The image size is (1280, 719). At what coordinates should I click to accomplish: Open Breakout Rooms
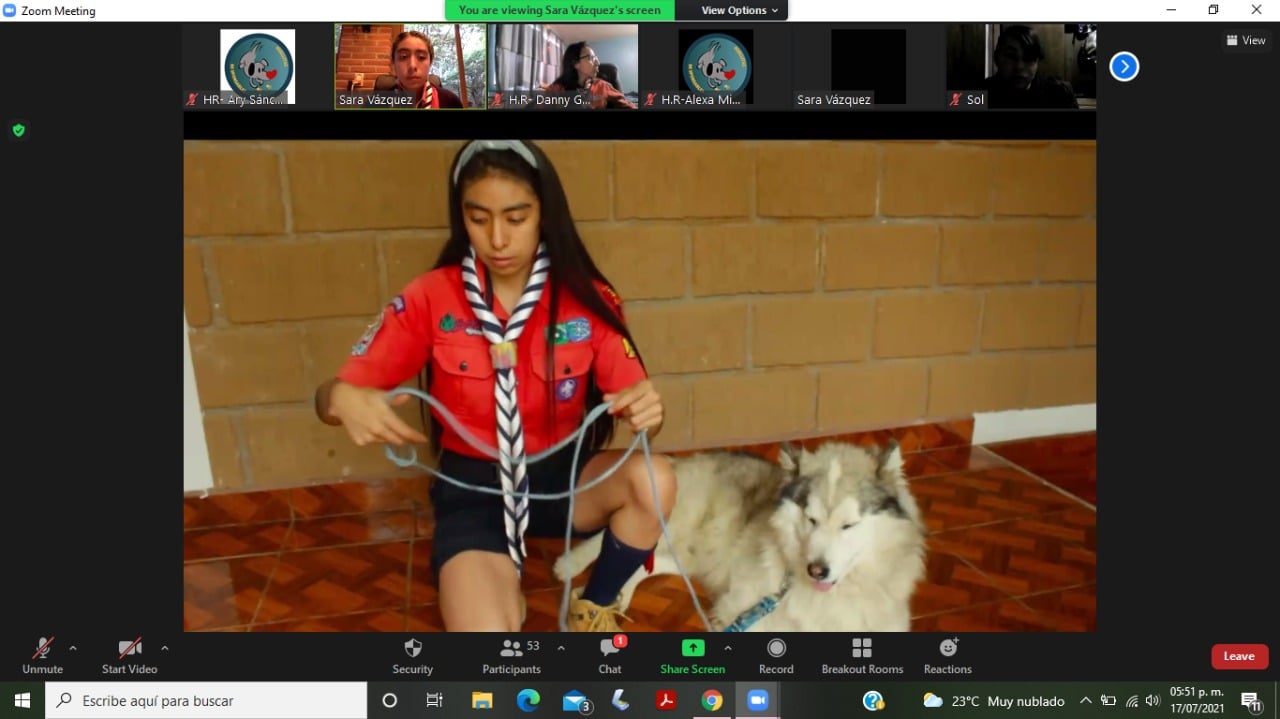point(861,655)
